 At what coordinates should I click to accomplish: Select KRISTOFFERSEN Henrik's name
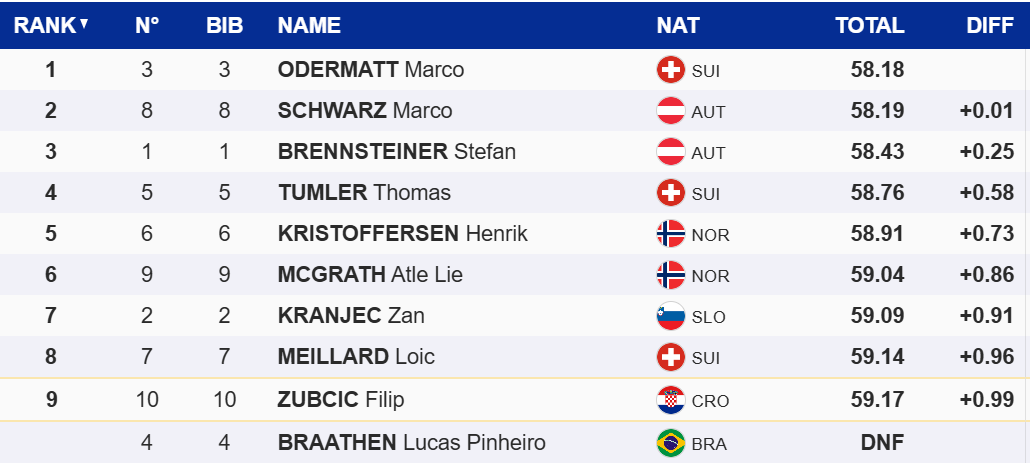(402, 234)
